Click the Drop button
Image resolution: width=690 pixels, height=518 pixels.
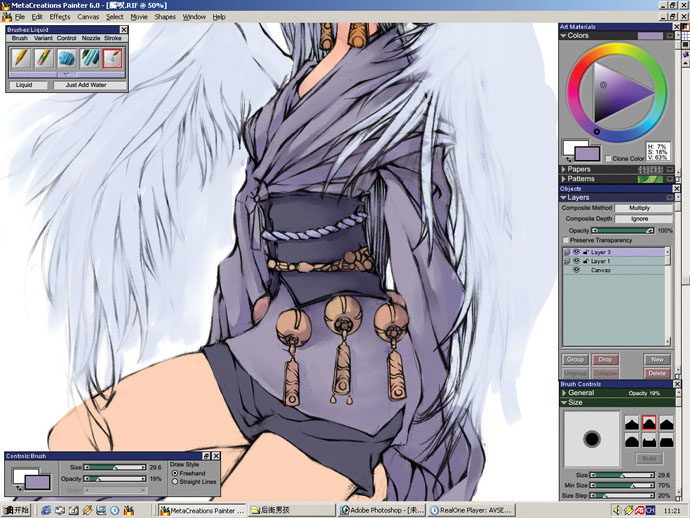(x=605, y=360)
